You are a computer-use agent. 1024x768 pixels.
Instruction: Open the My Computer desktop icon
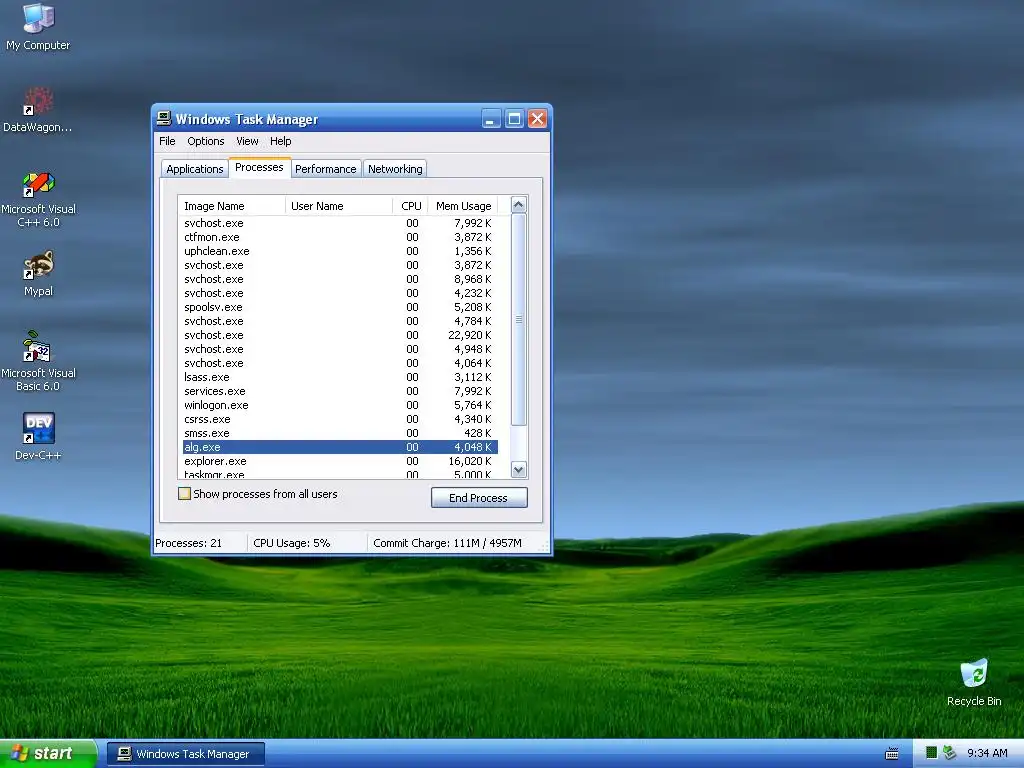38,27
